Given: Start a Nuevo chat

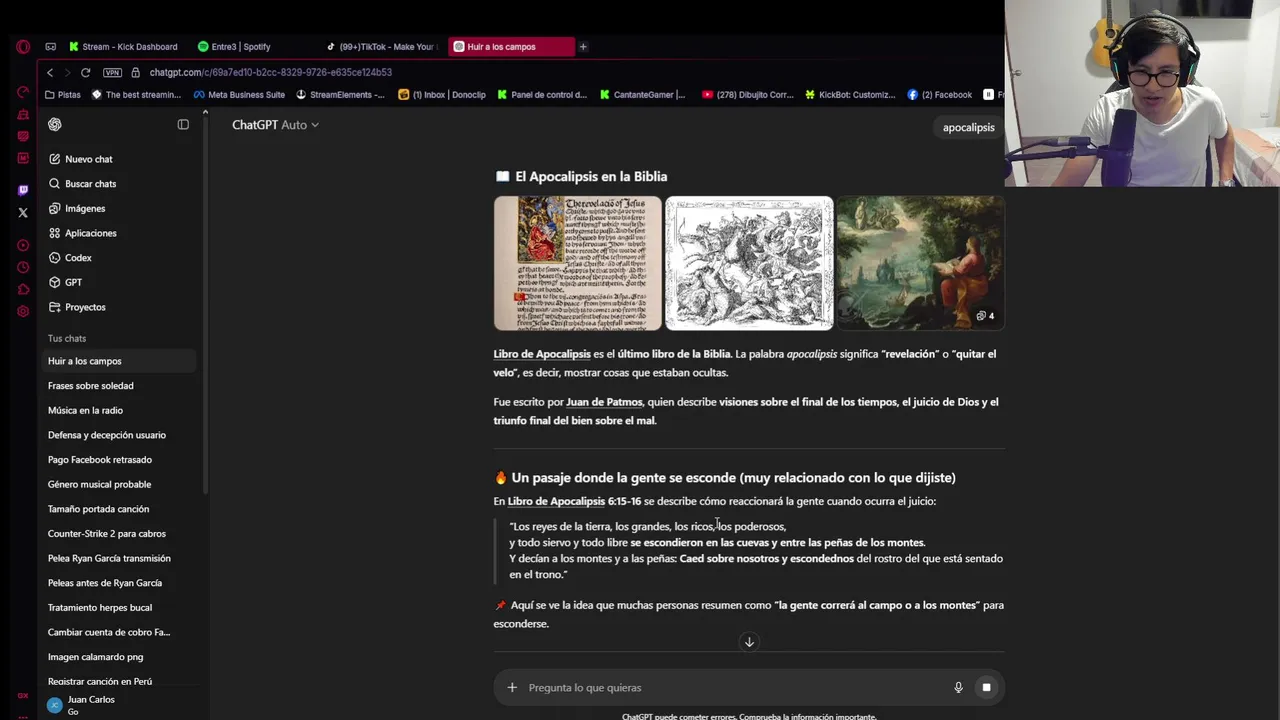Looking at the screenshot, I should click(x=120, y=159).
